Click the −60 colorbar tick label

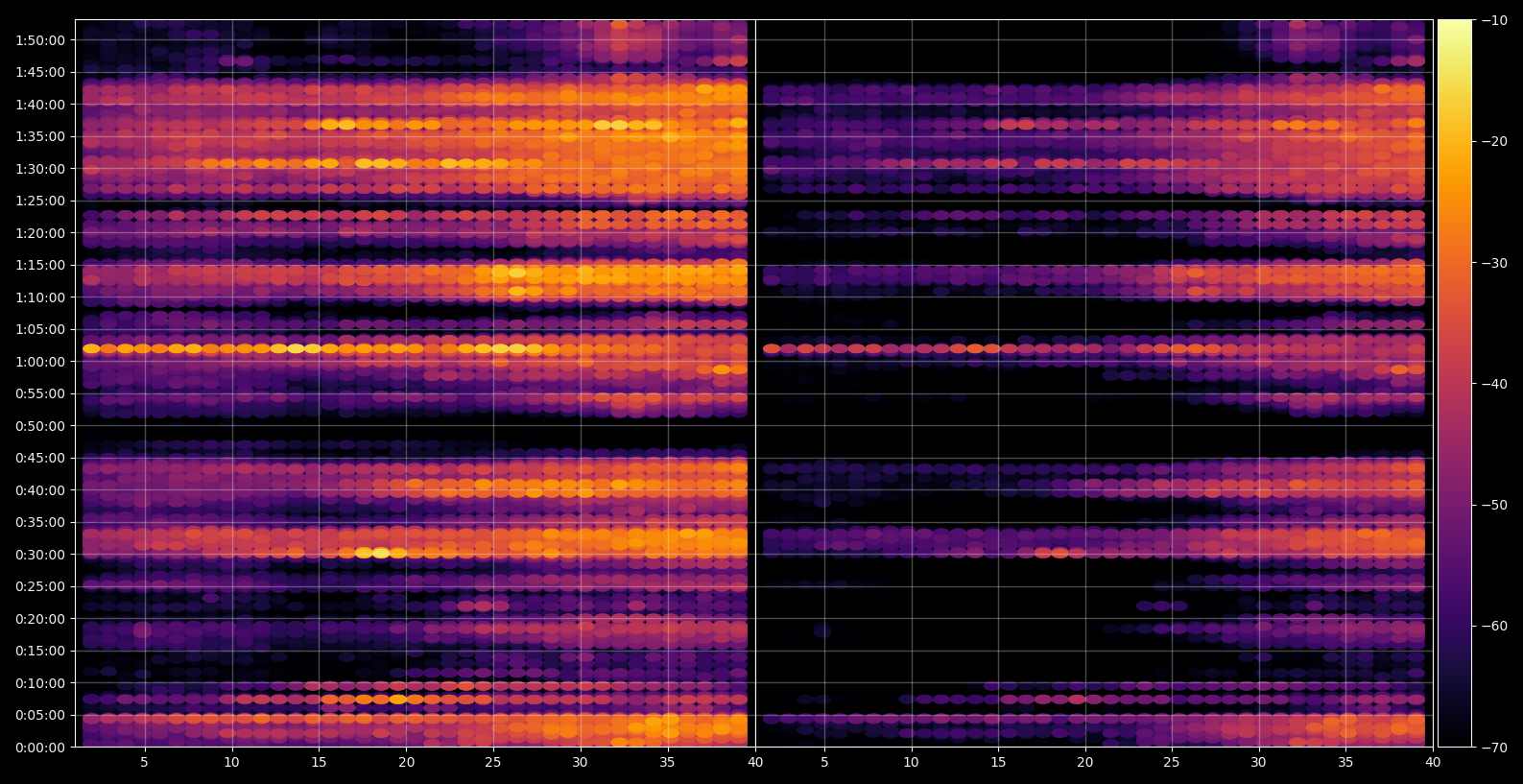point(1494,626)
